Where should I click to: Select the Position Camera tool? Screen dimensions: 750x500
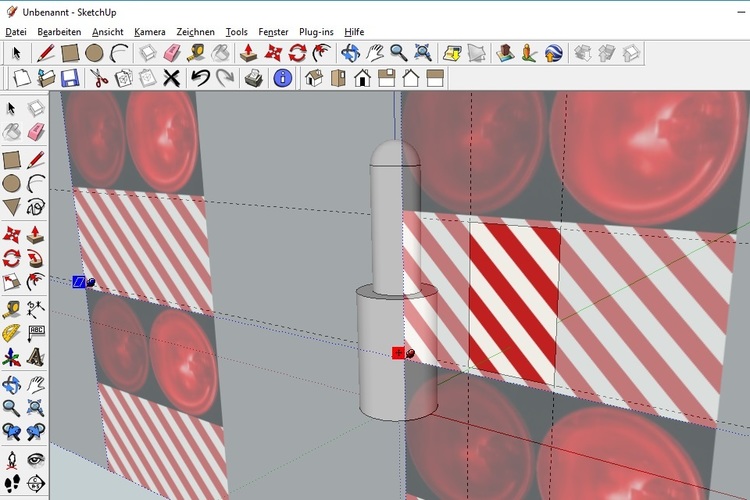[x=11, y=460]
